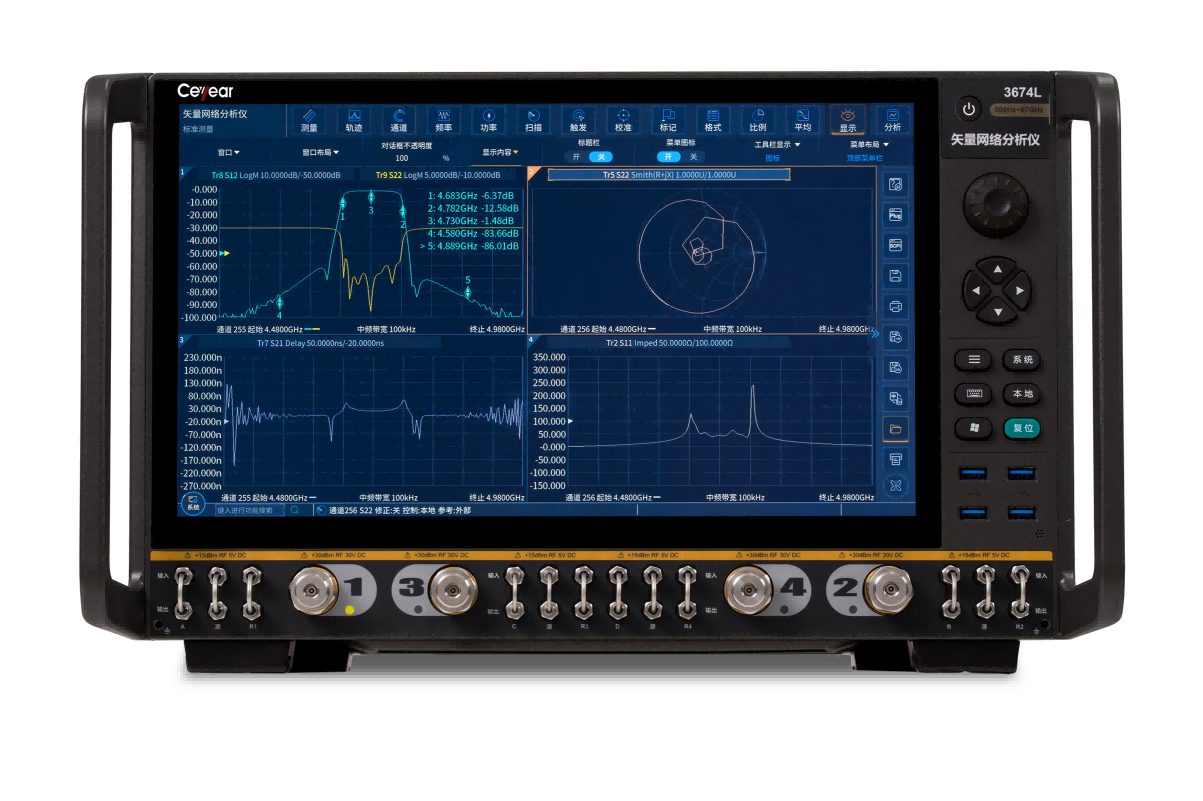Switch 标题栏 toggle to 关 option
The width and height of the screenshot is (1203, 801).
coord(600,157)
